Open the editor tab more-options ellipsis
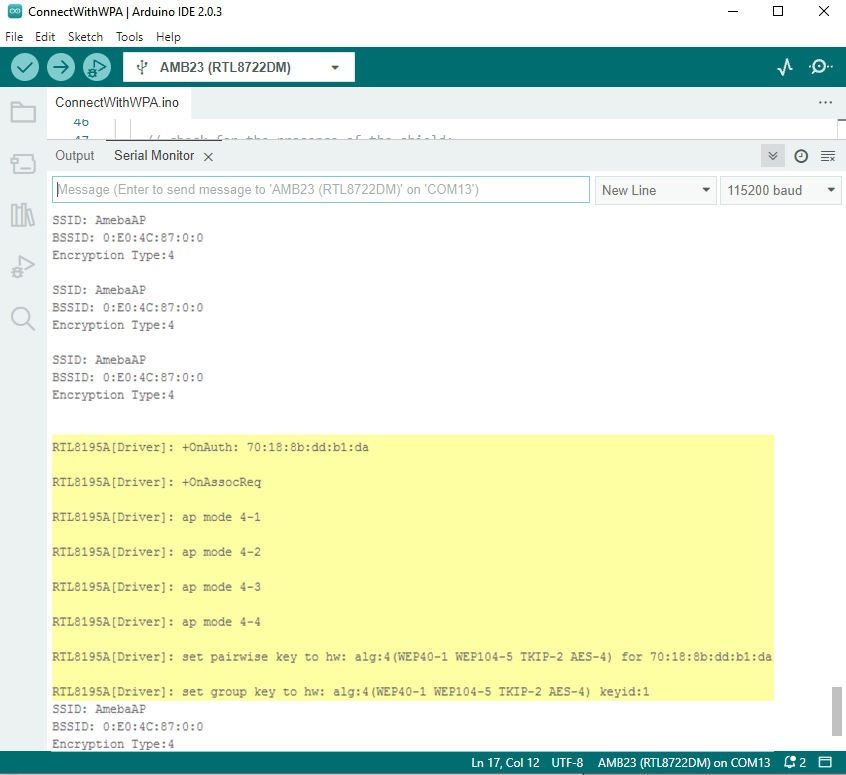This screenshot has height=775, width=846. pyautogui.click(x=825, y=102)
